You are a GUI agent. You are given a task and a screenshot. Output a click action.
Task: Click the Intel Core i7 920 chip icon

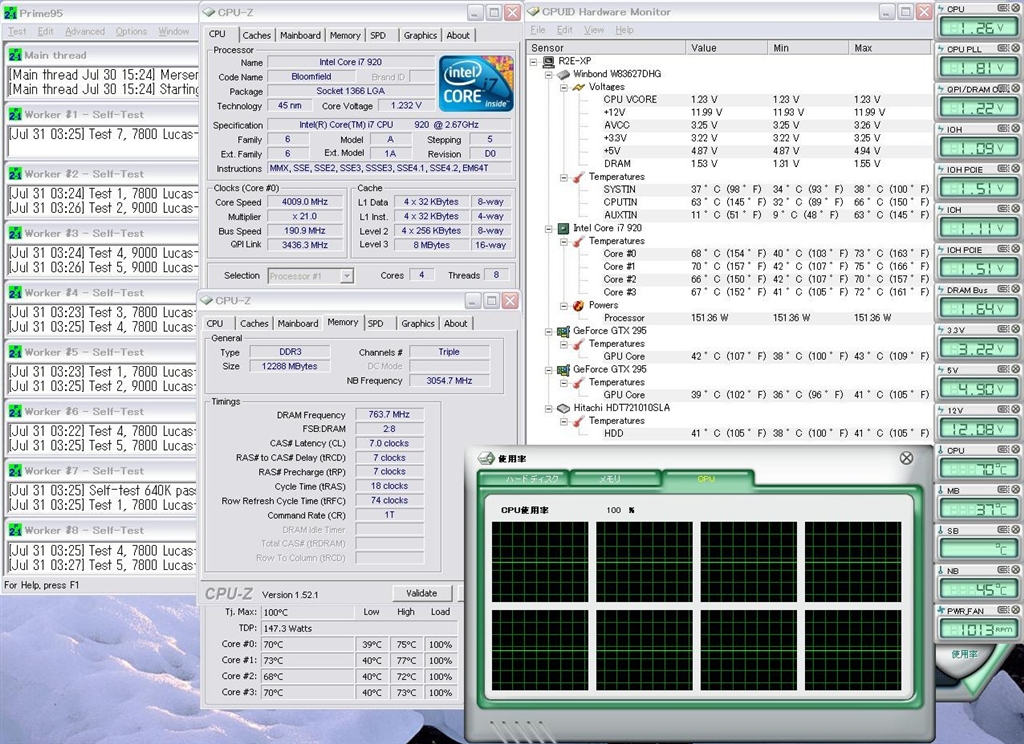click(x=563, y=228)
